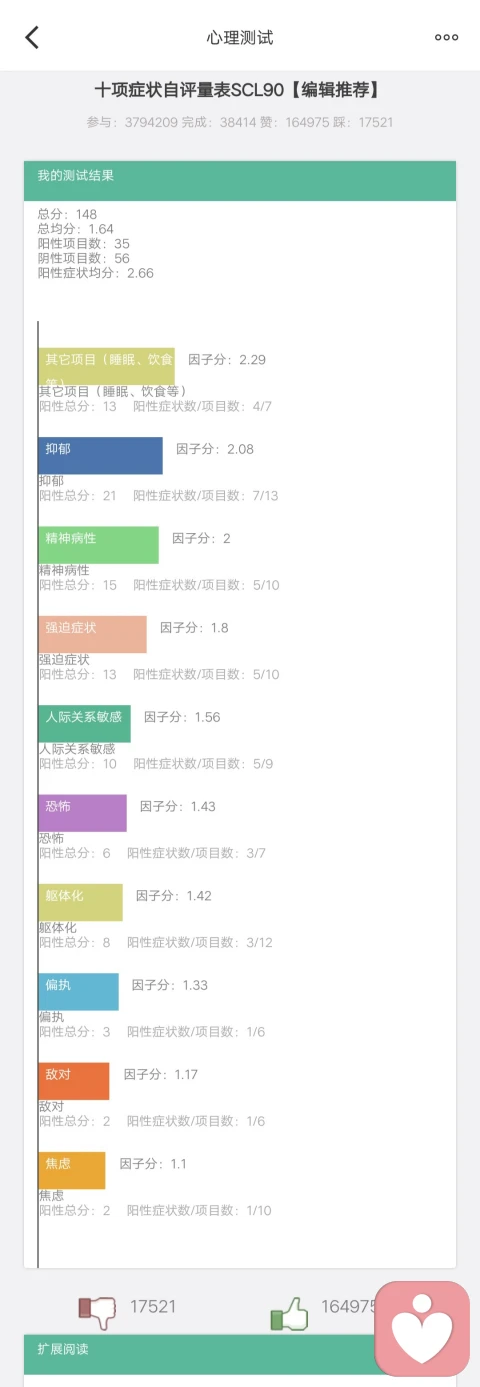Select the 焦虑 amber bar

71,1170
